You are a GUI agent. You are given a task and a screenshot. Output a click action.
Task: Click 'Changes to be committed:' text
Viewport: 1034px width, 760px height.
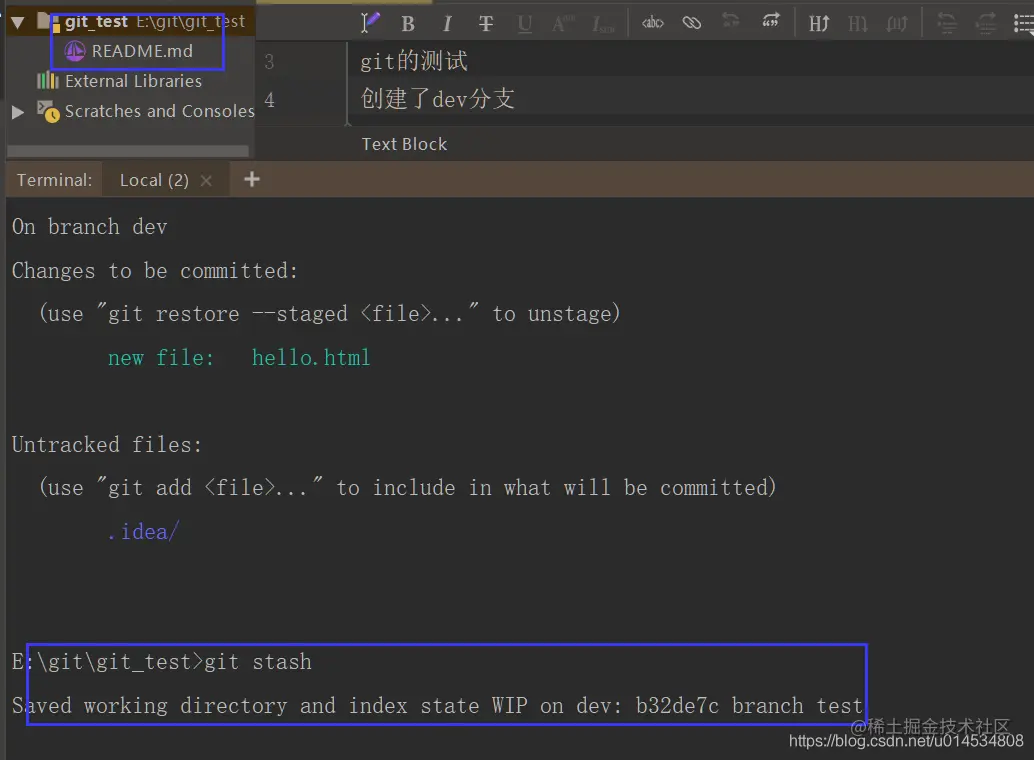point(155,270)
